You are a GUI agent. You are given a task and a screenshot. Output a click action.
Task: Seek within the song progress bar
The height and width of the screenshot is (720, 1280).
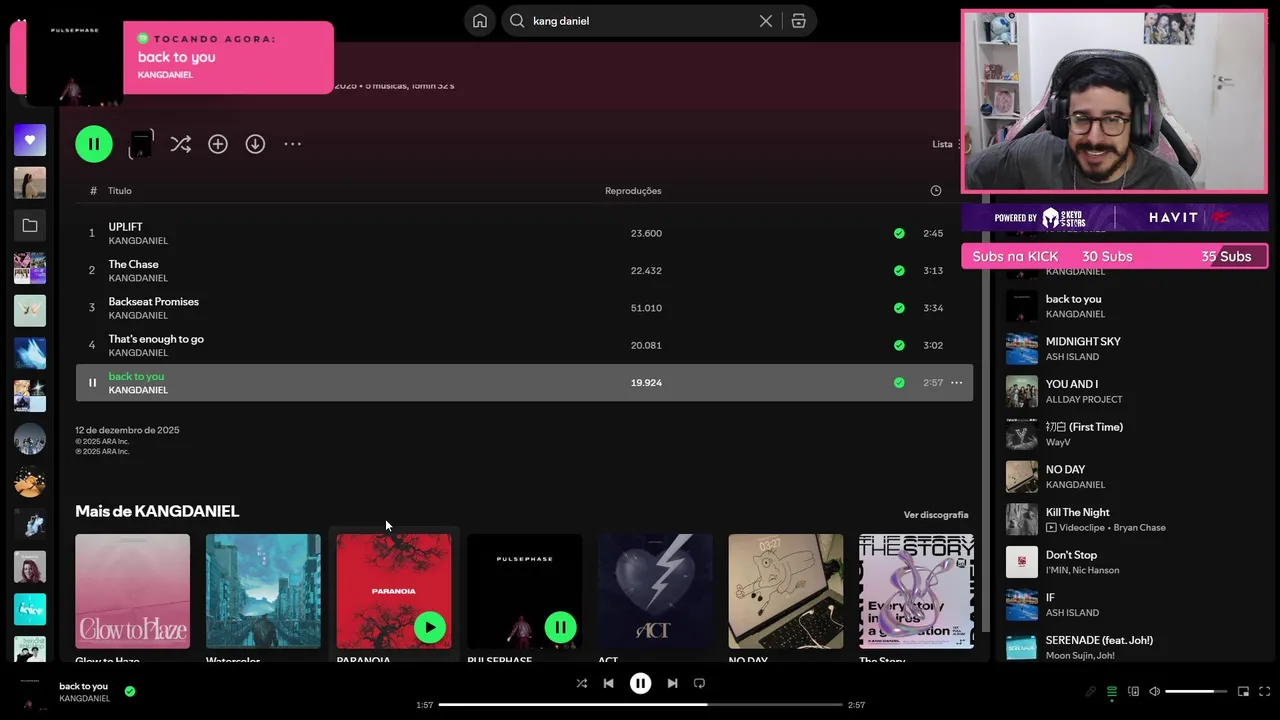[641, 705]
